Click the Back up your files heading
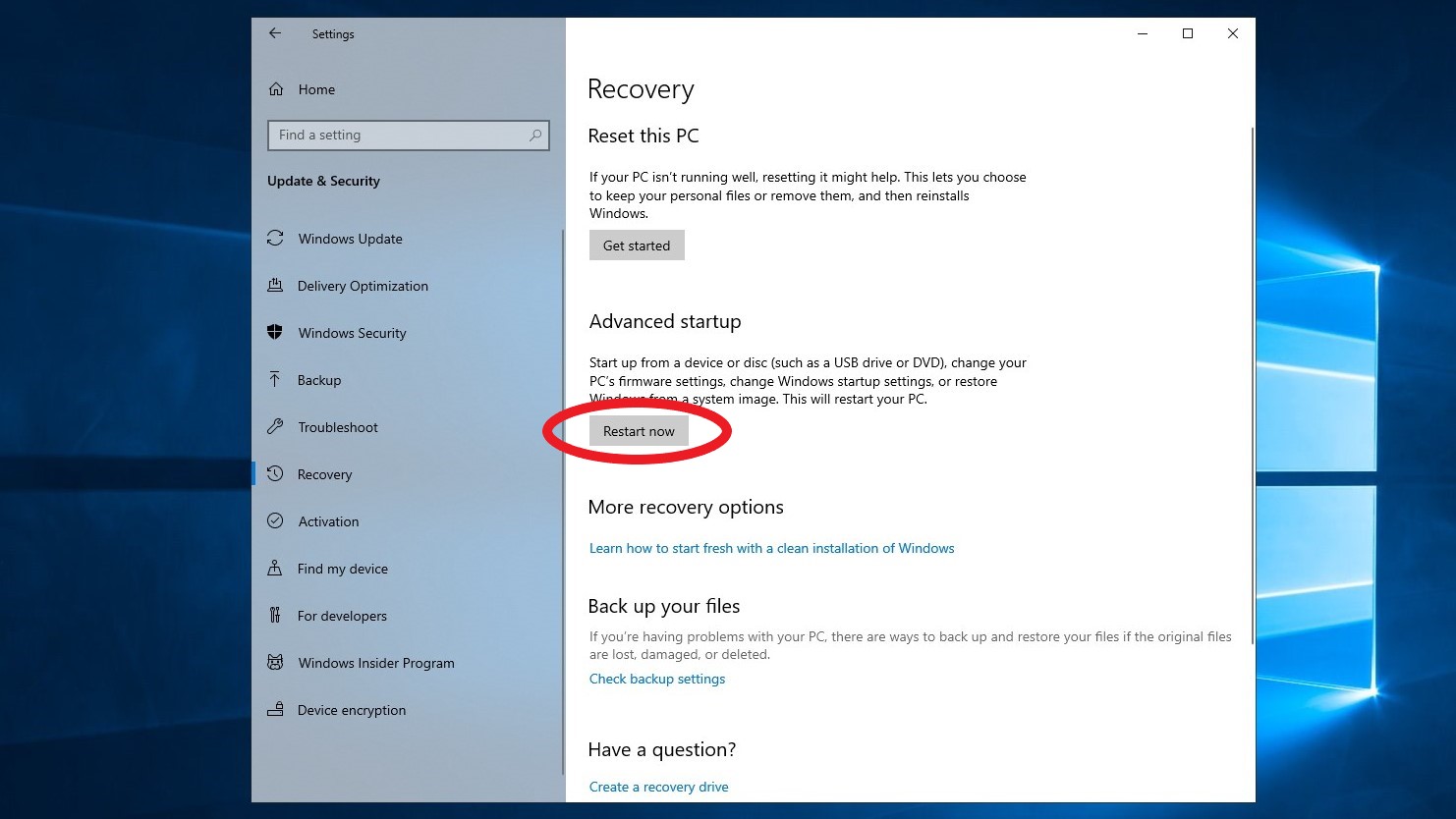The height and width of the screenshot is (819, 1456). tap(664, 606)
